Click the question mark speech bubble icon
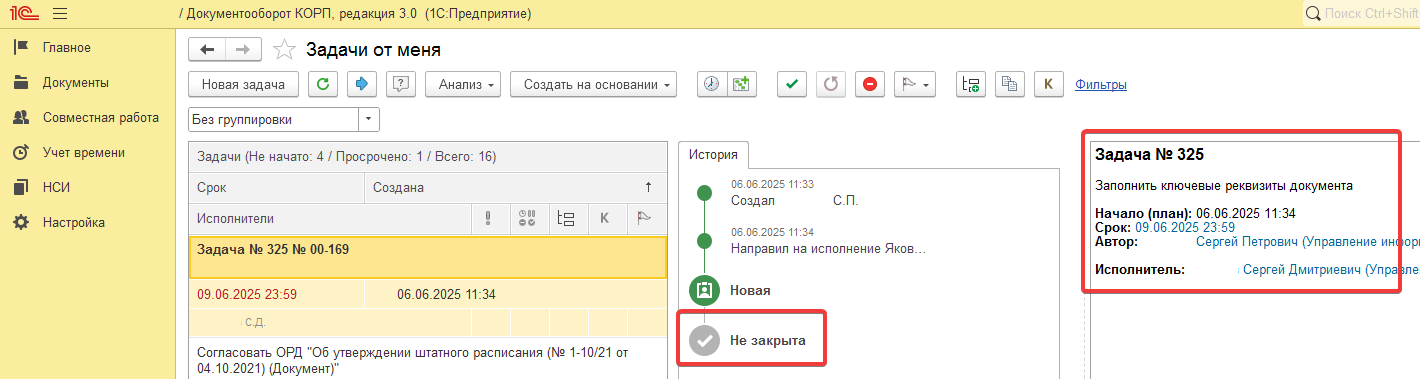The height and width of the screenshot is (379, 1420). [401, 85]
